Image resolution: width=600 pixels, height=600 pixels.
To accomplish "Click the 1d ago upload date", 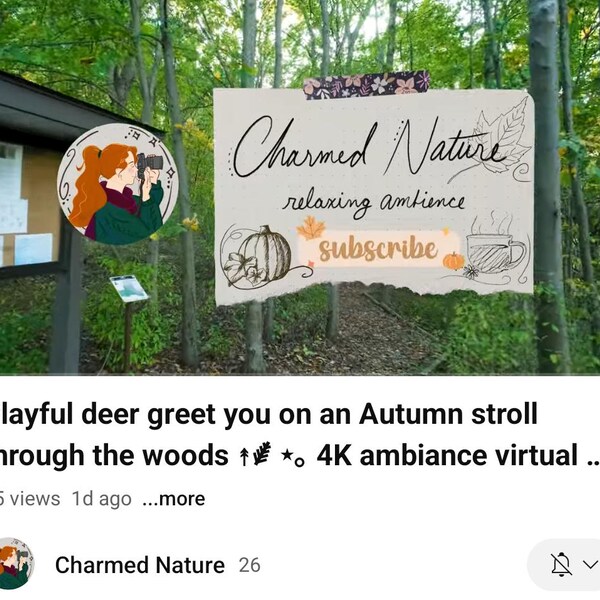I will (x=102, y=499).
